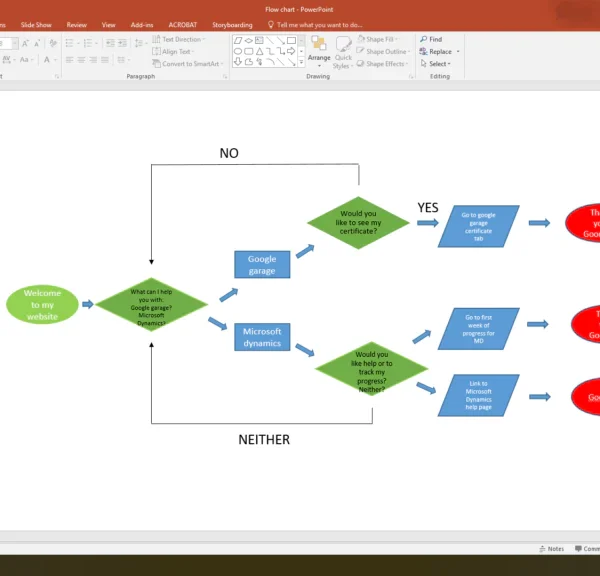Show the next row of the shapes gallery
The image size is (600, 576).
(x=301, y=51)
